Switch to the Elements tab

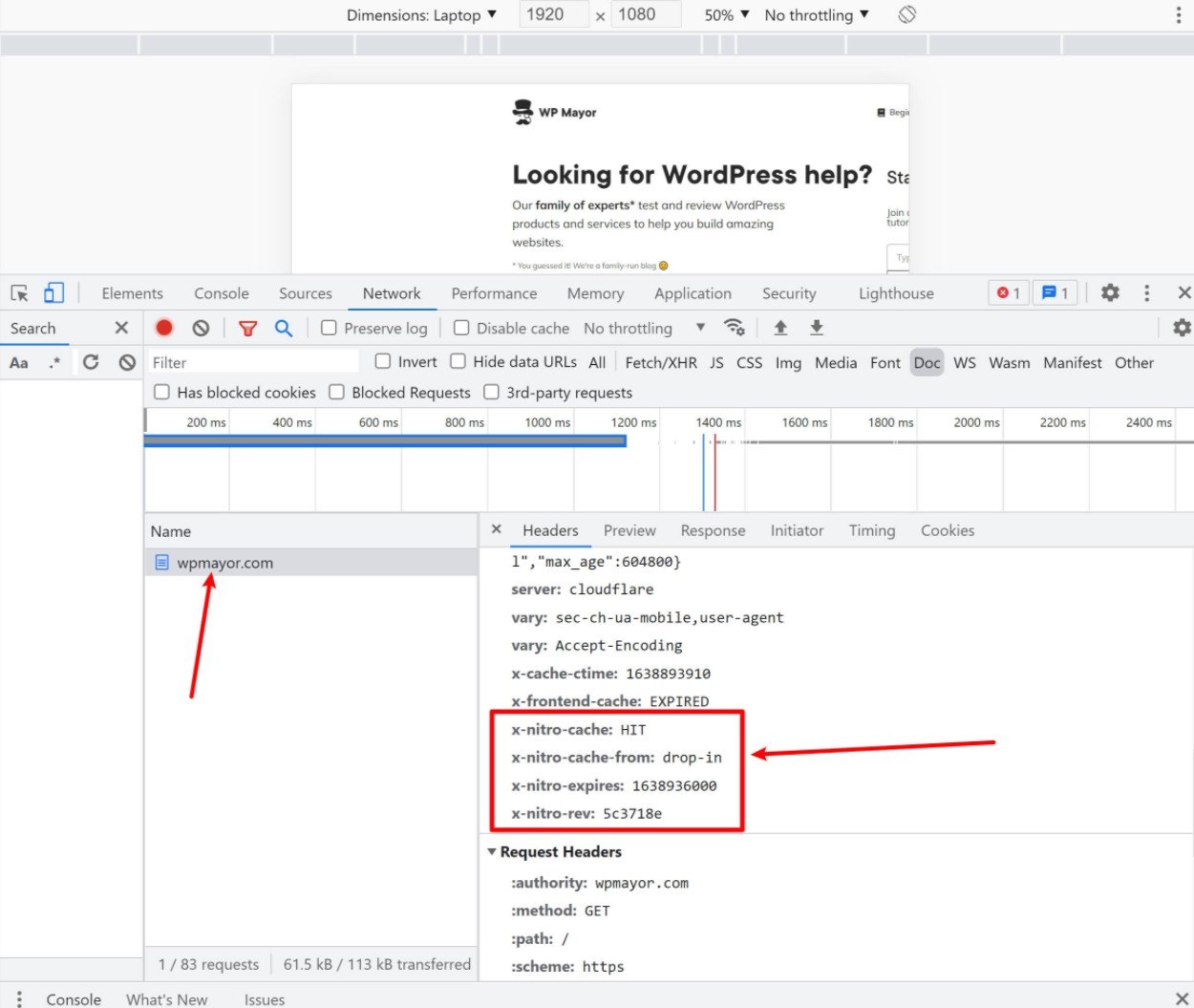(132, 293)
